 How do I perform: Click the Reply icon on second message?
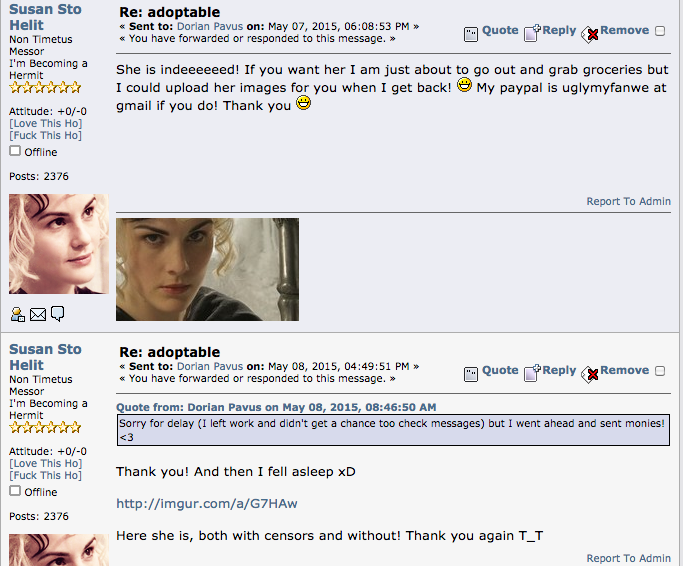[x=532, y=373]
